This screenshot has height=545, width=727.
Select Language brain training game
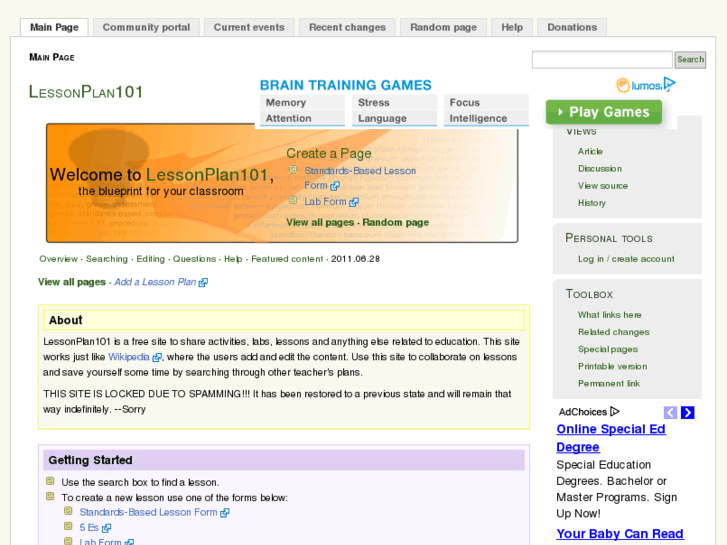point(395,118)
